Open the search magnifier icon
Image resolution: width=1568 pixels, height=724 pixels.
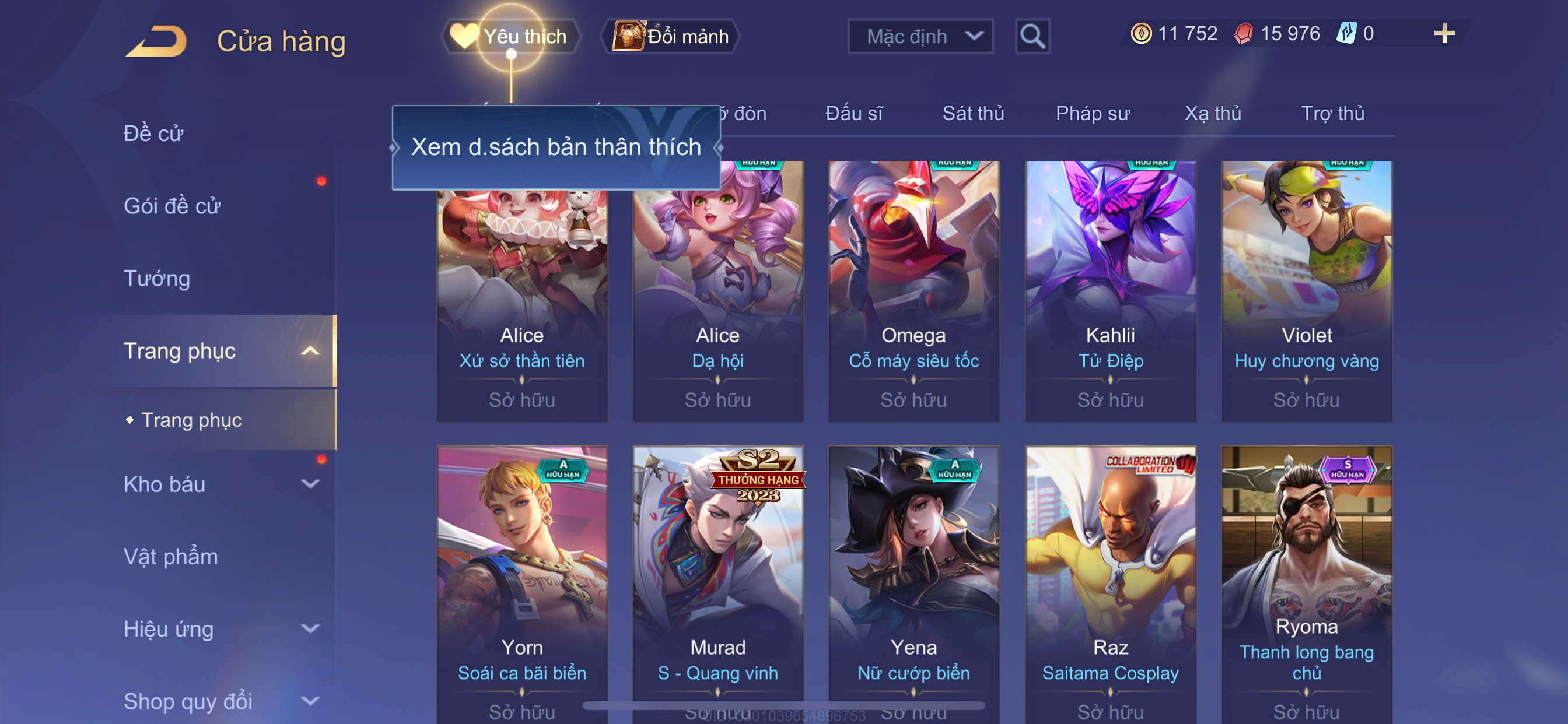(1032, 37)
